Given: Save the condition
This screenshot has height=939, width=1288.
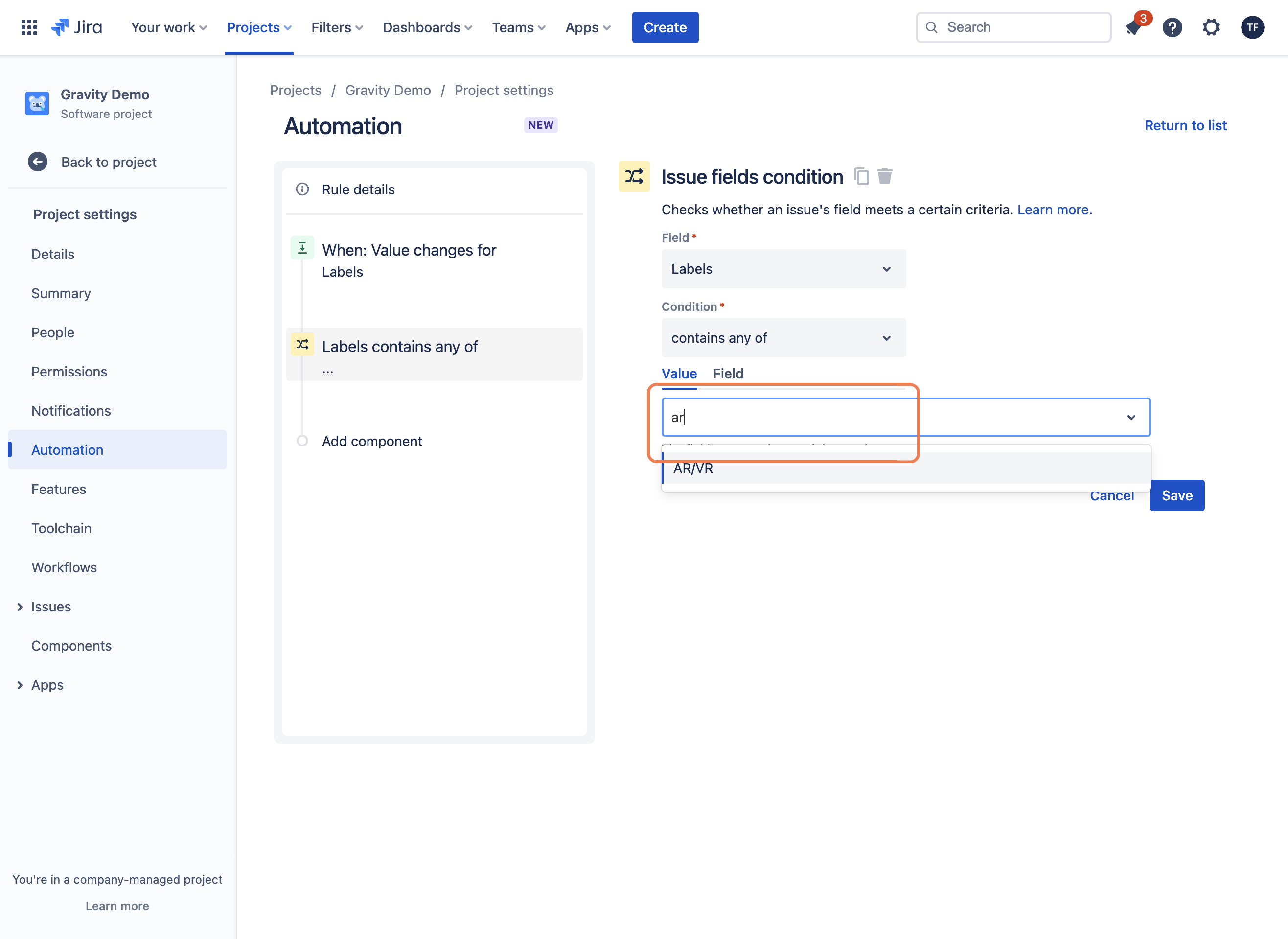Looking at the screenshot, I should (x=1176, y=495).
